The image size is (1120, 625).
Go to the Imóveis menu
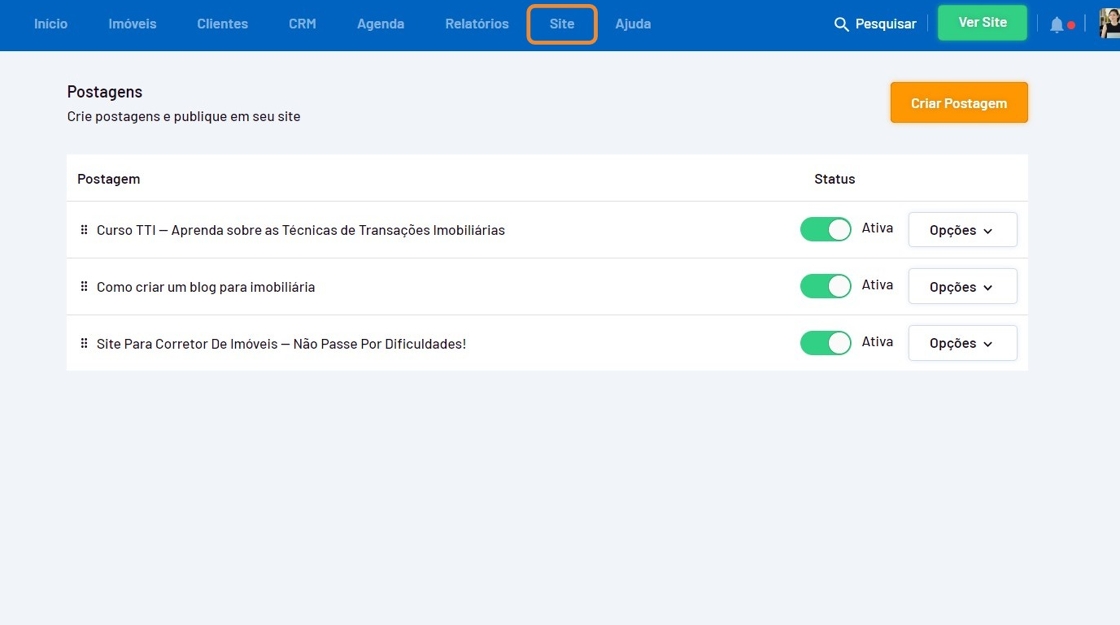[x=132, y=24]
